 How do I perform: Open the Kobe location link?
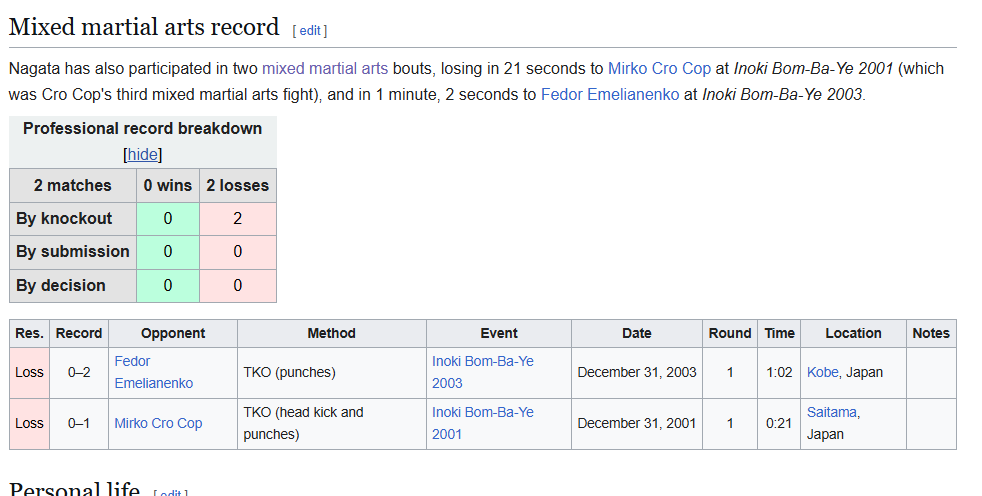pyautogui.click(x=822, y=372)
